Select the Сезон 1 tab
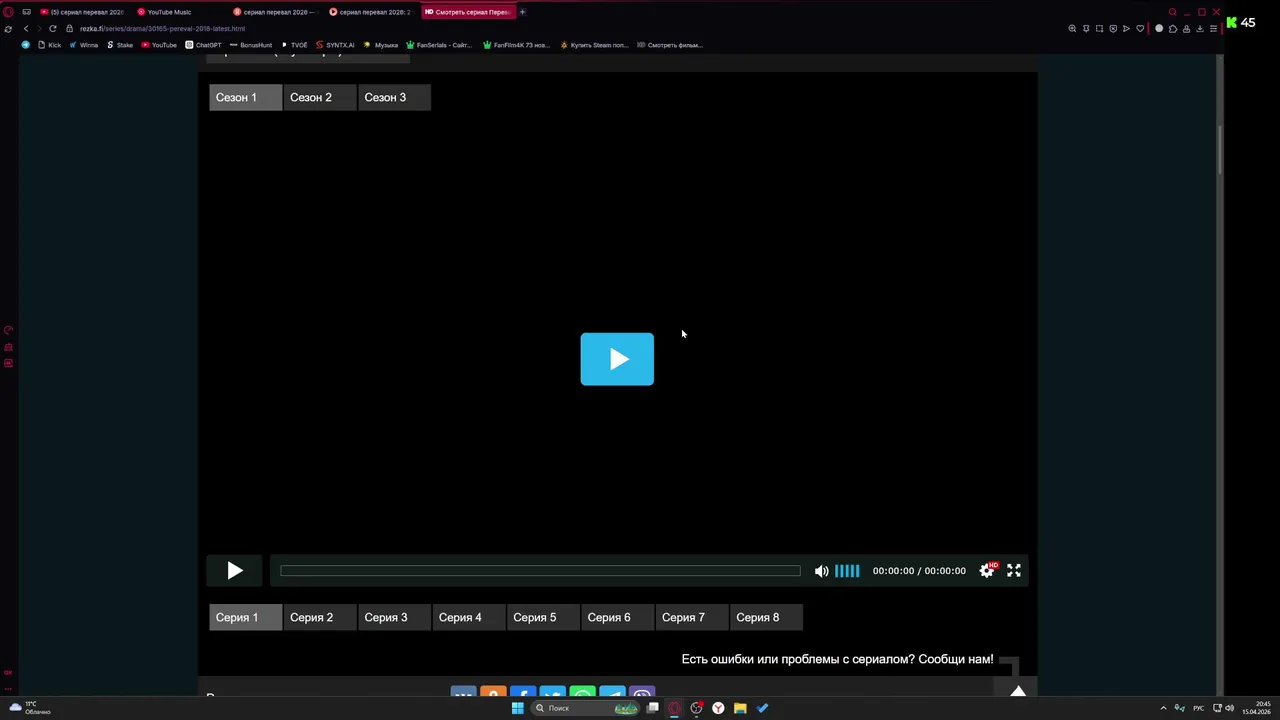The width and height of the screenshot is (1280, 720). [x=246, y=97]
